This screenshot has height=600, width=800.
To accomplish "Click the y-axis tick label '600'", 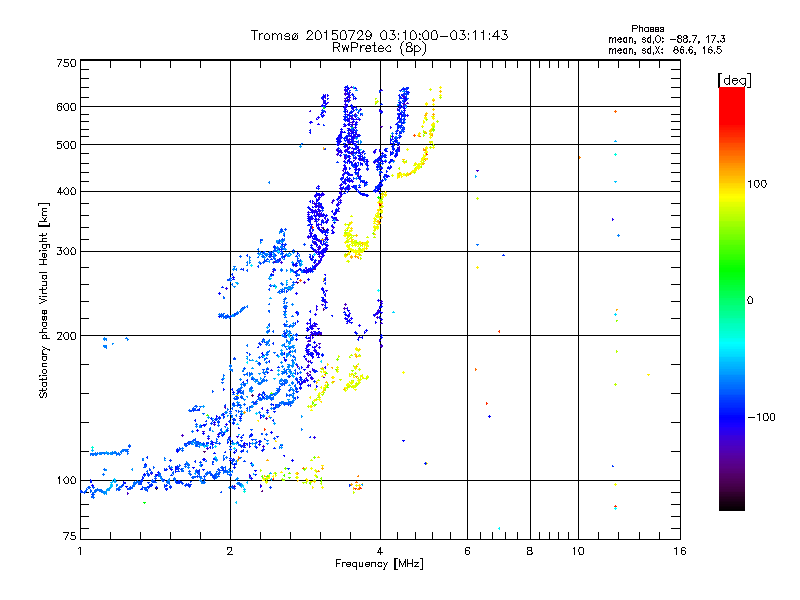I will pos(67,107).
